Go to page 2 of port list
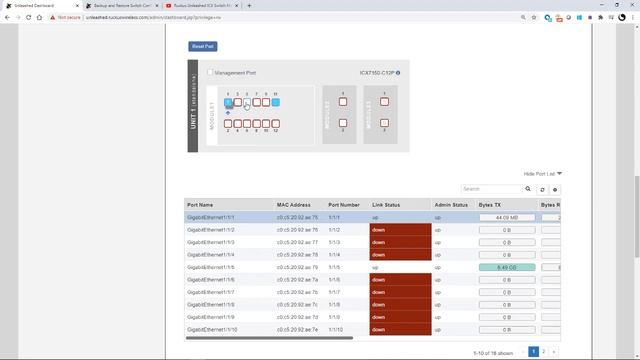This screenshot has height=360, width=640. click(544, 351)
